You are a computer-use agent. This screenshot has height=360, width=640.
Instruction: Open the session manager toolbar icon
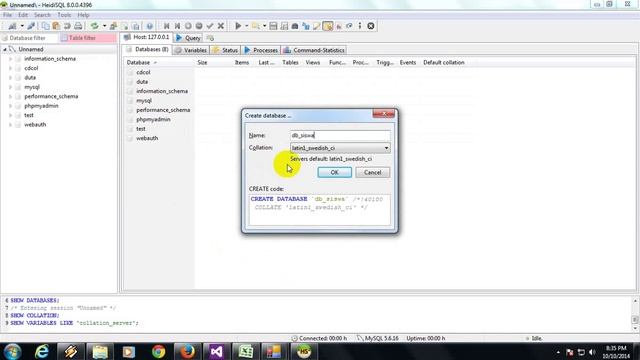tap(12, 26)
